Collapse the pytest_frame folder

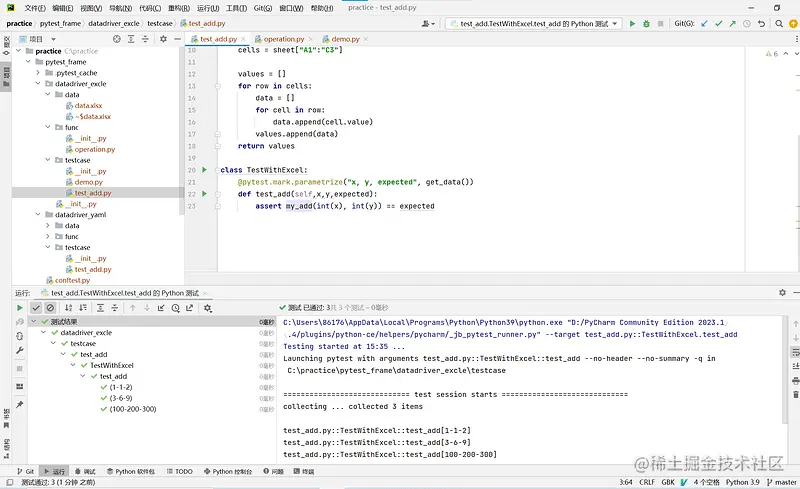(28, 62)
